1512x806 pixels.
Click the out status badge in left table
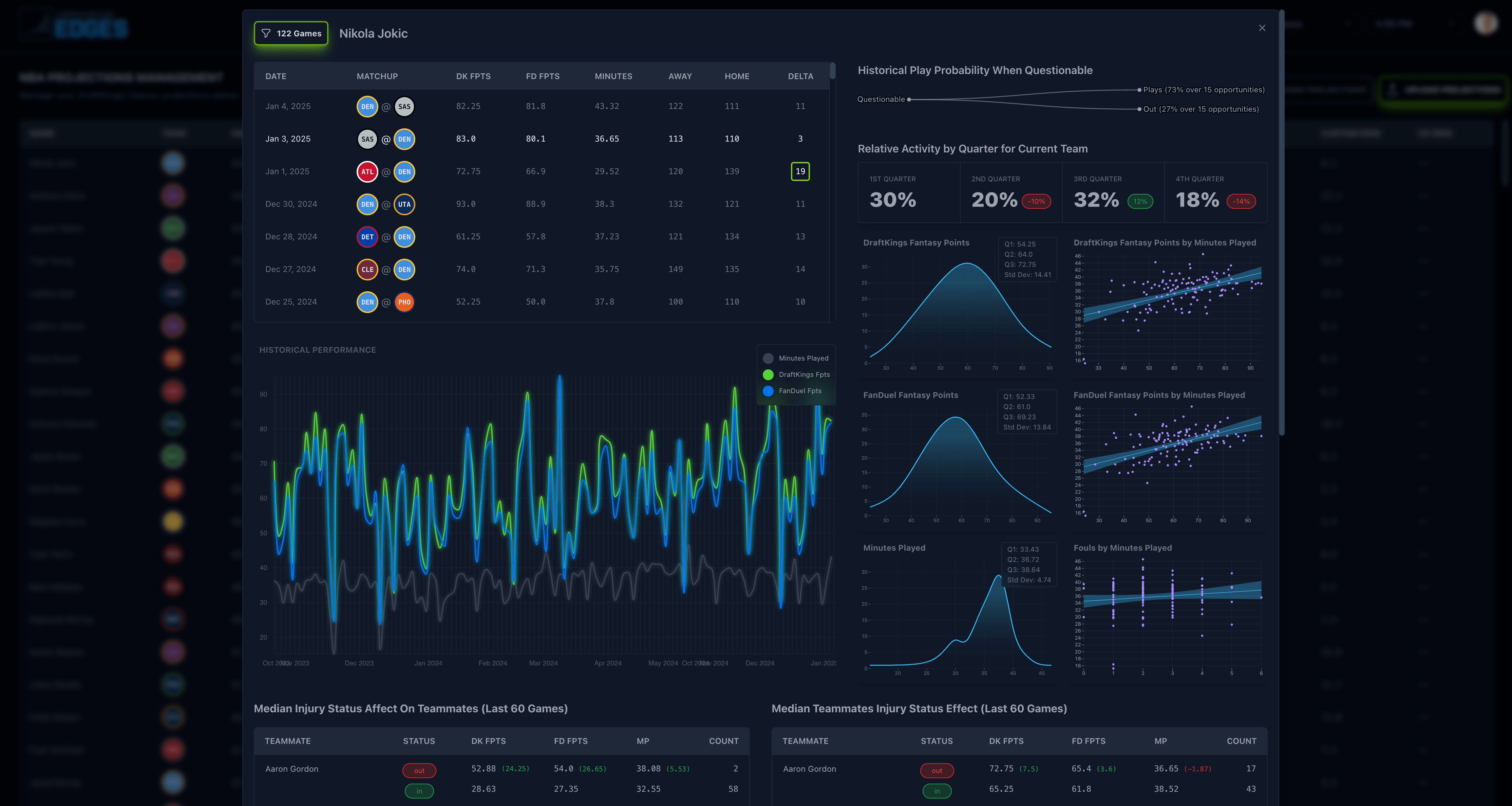[x=419, y=771]
